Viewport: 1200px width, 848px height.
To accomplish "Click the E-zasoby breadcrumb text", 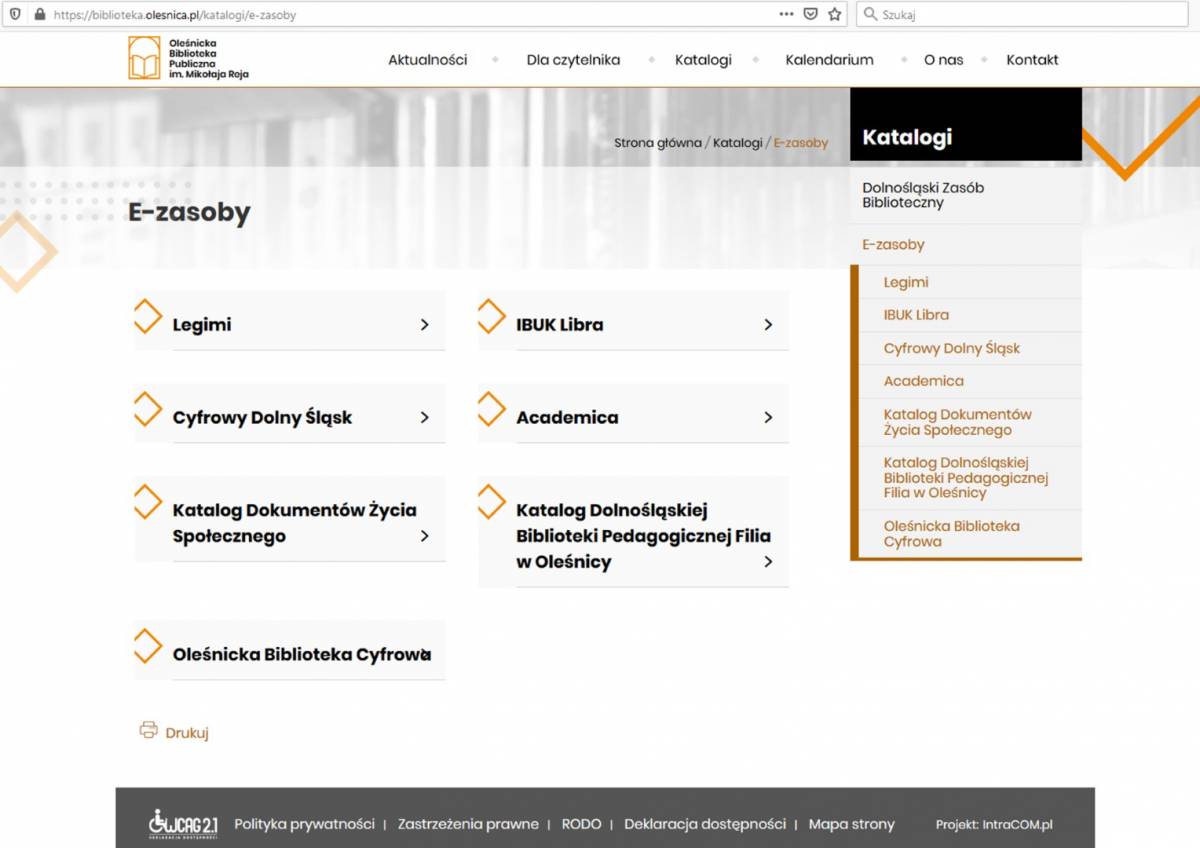I will coord(801,143).
